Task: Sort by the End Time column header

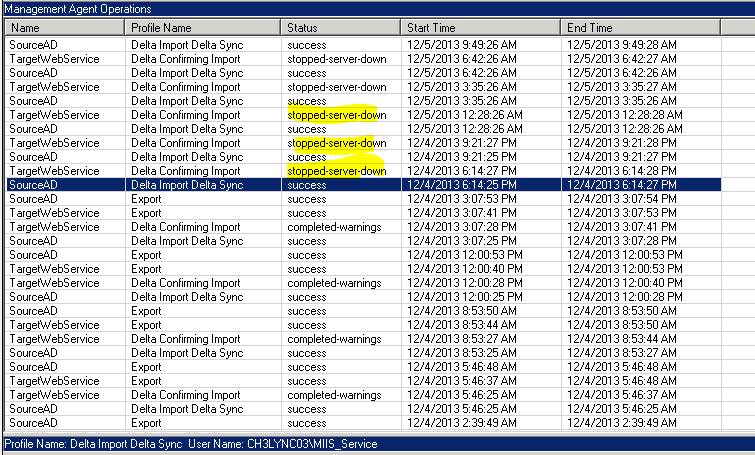Action: 640,28
